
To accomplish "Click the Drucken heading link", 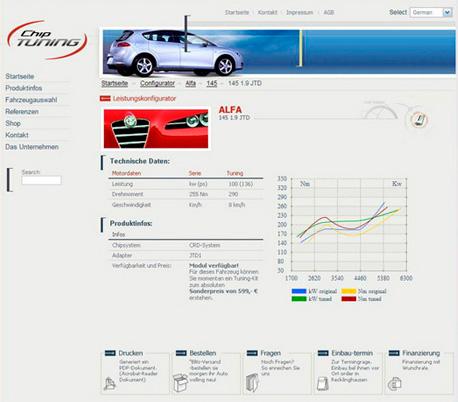I will tap(131, 353).
